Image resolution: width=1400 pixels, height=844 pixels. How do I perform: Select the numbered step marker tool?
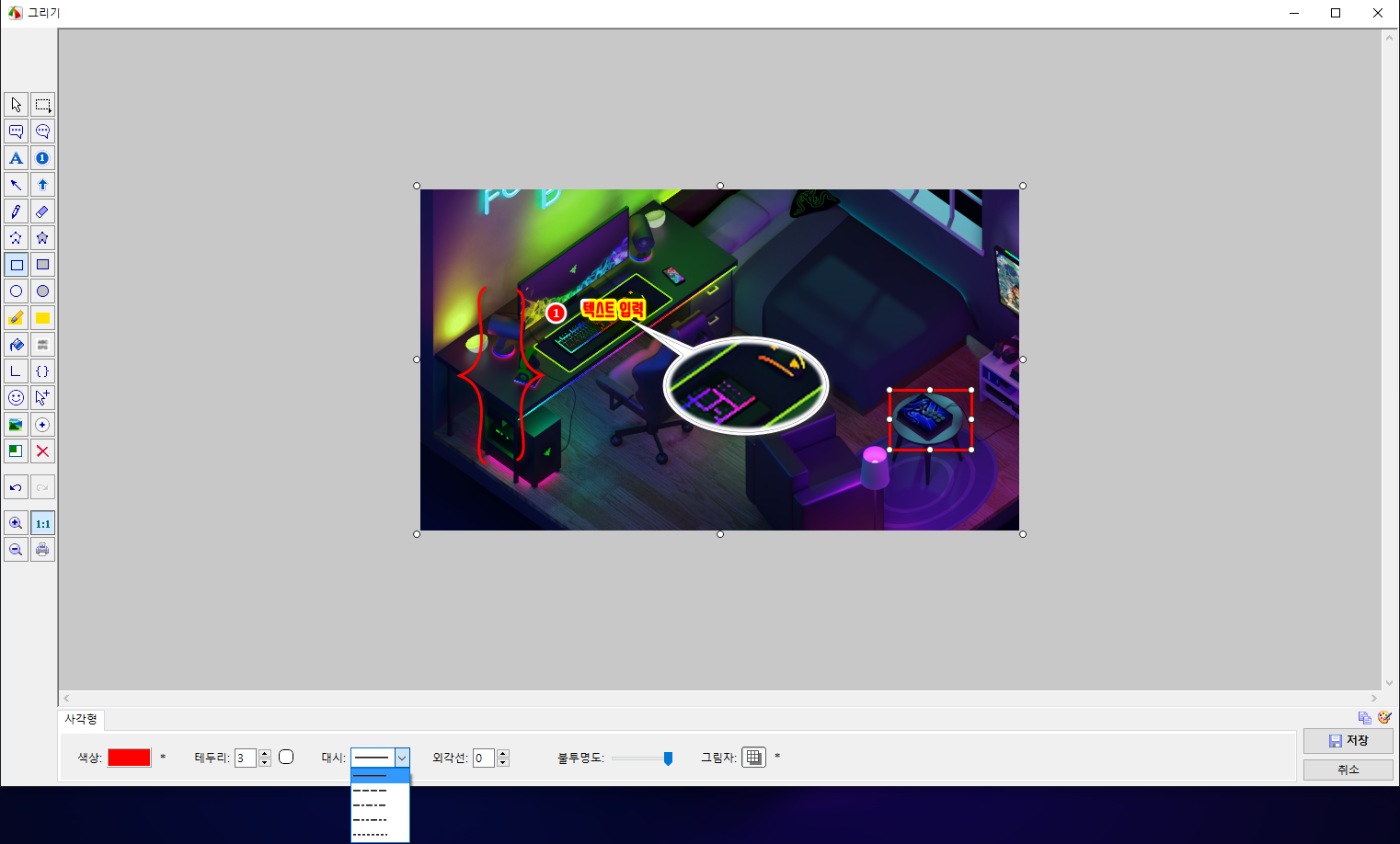coord(42,158)
